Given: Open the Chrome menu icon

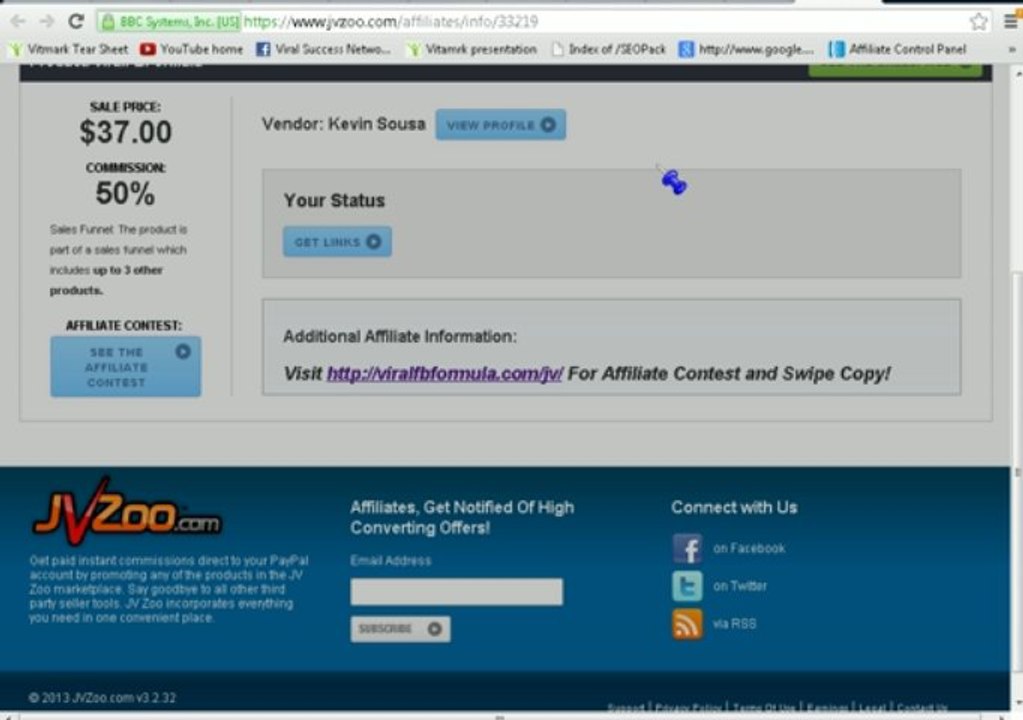Looking at the screenshot, I should [1010, 22].
